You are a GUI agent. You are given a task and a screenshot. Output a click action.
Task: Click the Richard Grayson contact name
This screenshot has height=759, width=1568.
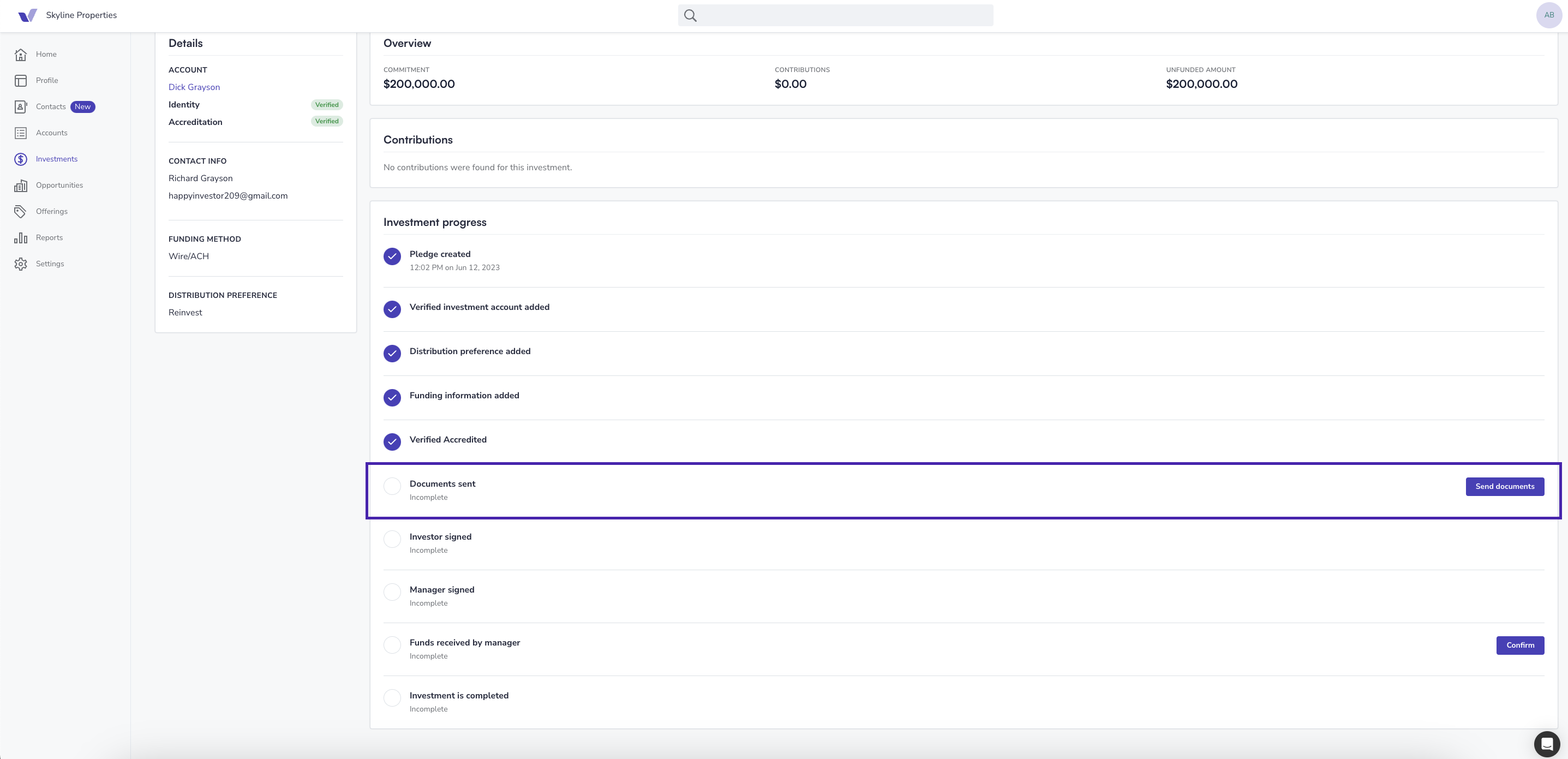(201, 178)
